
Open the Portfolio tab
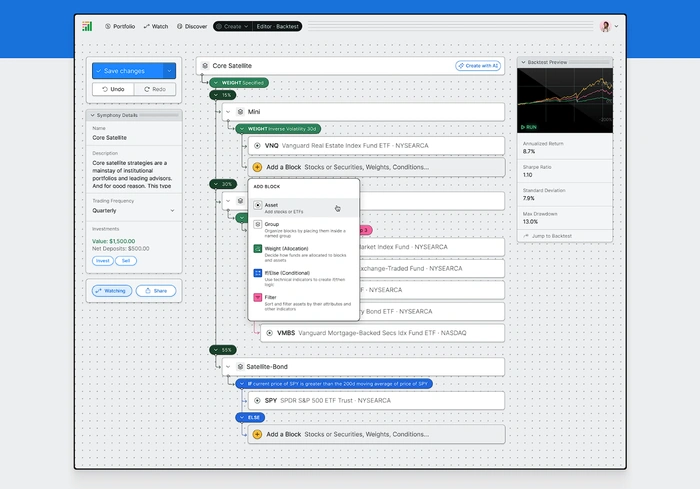[x=120, y=26]
